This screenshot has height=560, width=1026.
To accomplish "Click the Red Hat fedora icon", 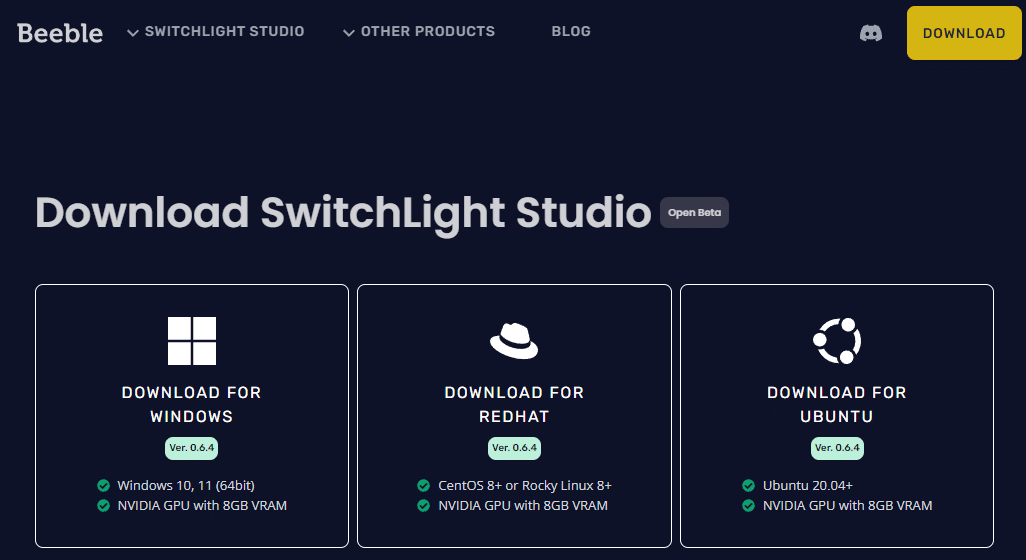I will [514, 341].
